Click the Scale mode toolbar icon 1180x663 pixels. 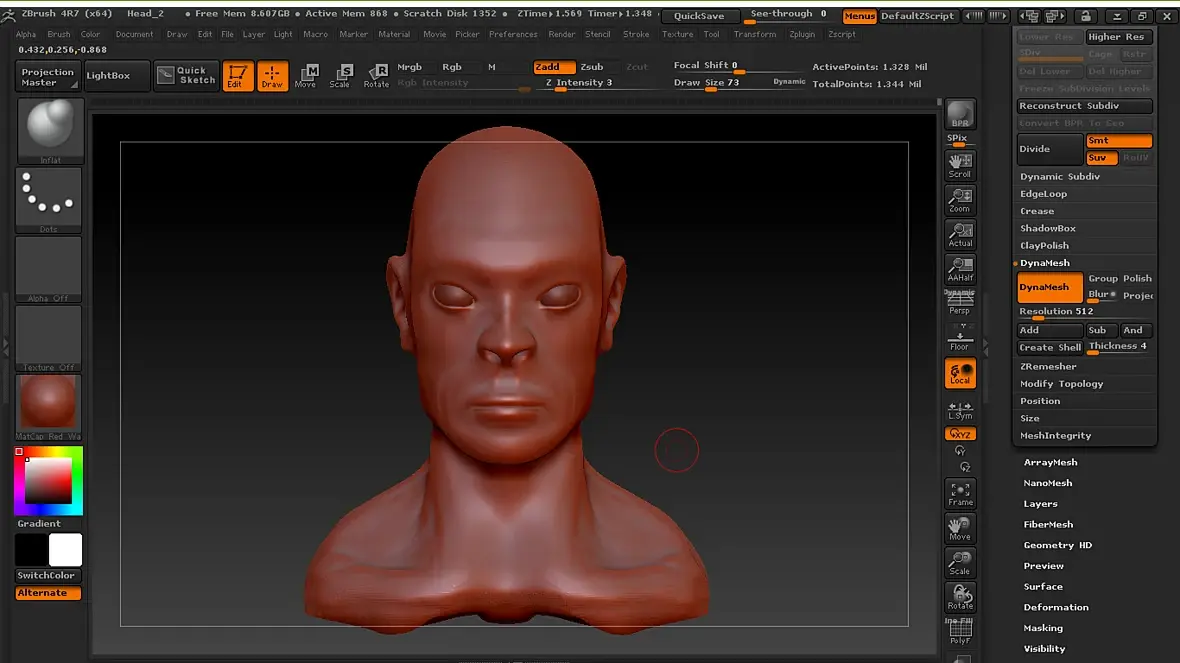pos(340,76)
